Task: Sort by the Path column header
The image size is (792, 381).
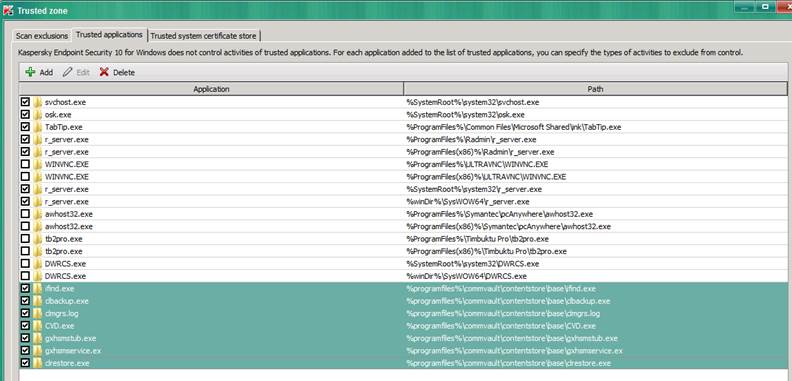Action: click(596, 89)
